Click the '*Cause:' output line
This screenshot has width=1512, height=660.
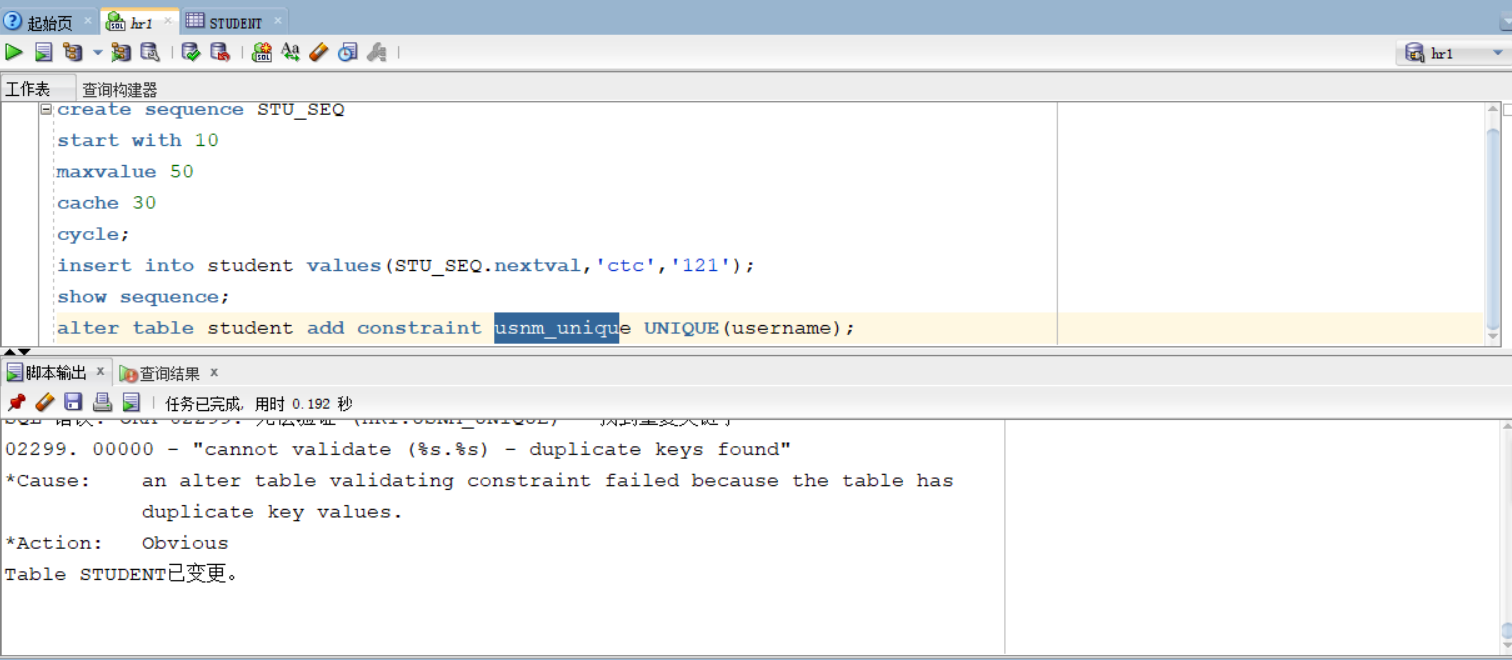[479, 481]
